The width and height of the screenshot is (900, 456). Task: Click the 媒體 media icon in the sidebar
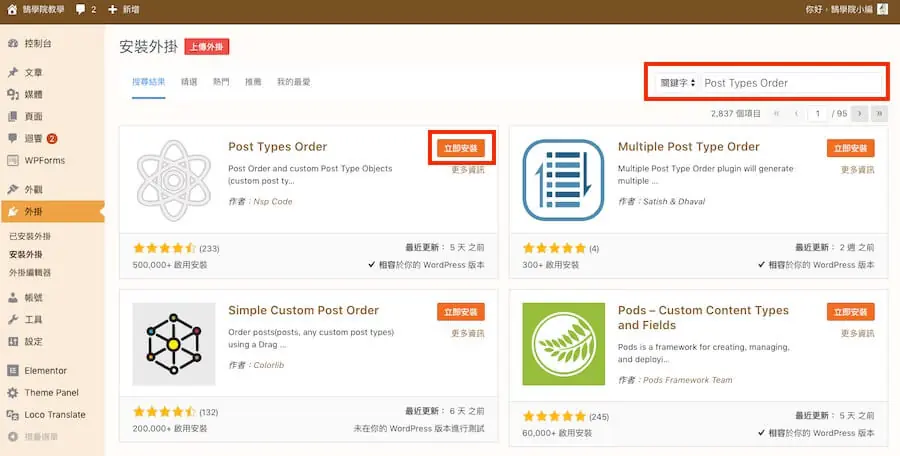[x=13, y=94]
